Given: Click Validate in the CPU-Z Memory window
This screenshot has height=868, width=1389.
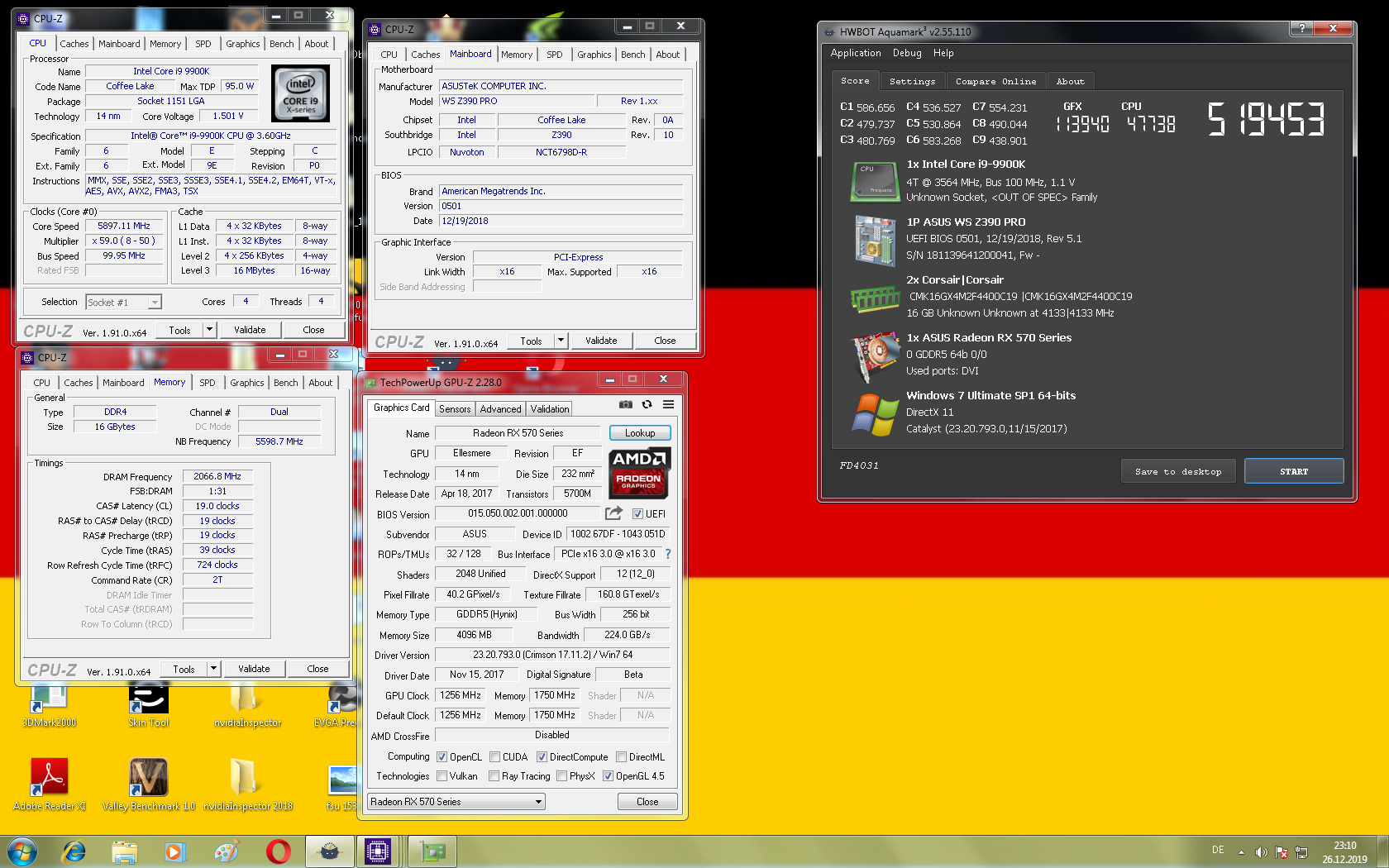Looking at the screenshot, I should tap(254, 669).
